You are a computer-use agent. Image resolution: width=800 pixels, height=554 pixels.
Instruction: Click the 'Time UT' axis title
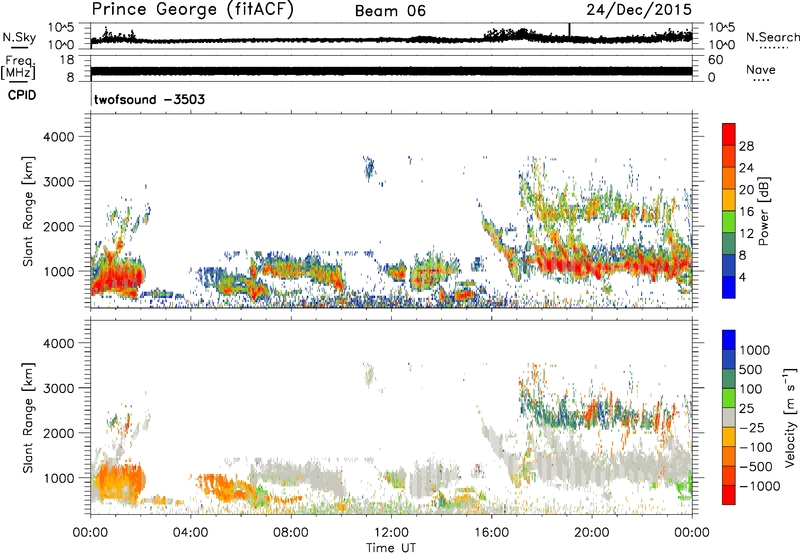click(391, 548)
